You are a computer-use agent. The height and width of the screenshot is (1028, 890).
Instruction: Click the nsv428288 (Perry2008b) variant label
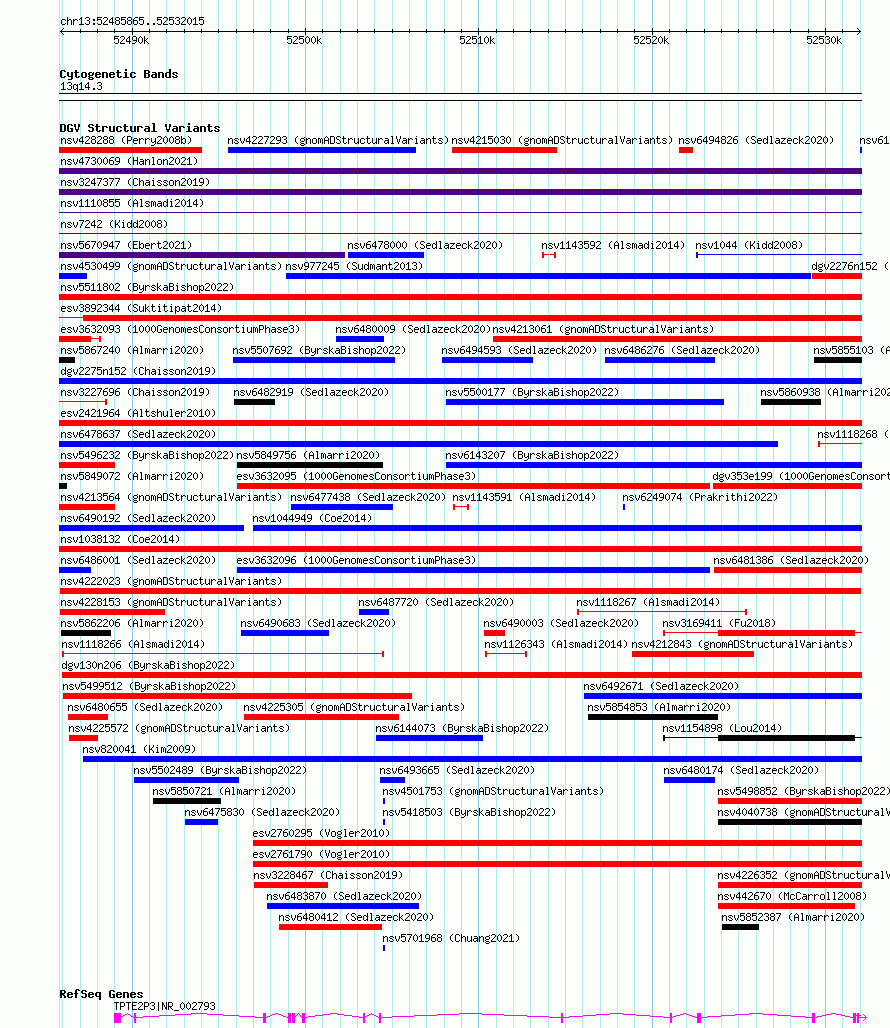pyautogui.click(x=126, y=140)
